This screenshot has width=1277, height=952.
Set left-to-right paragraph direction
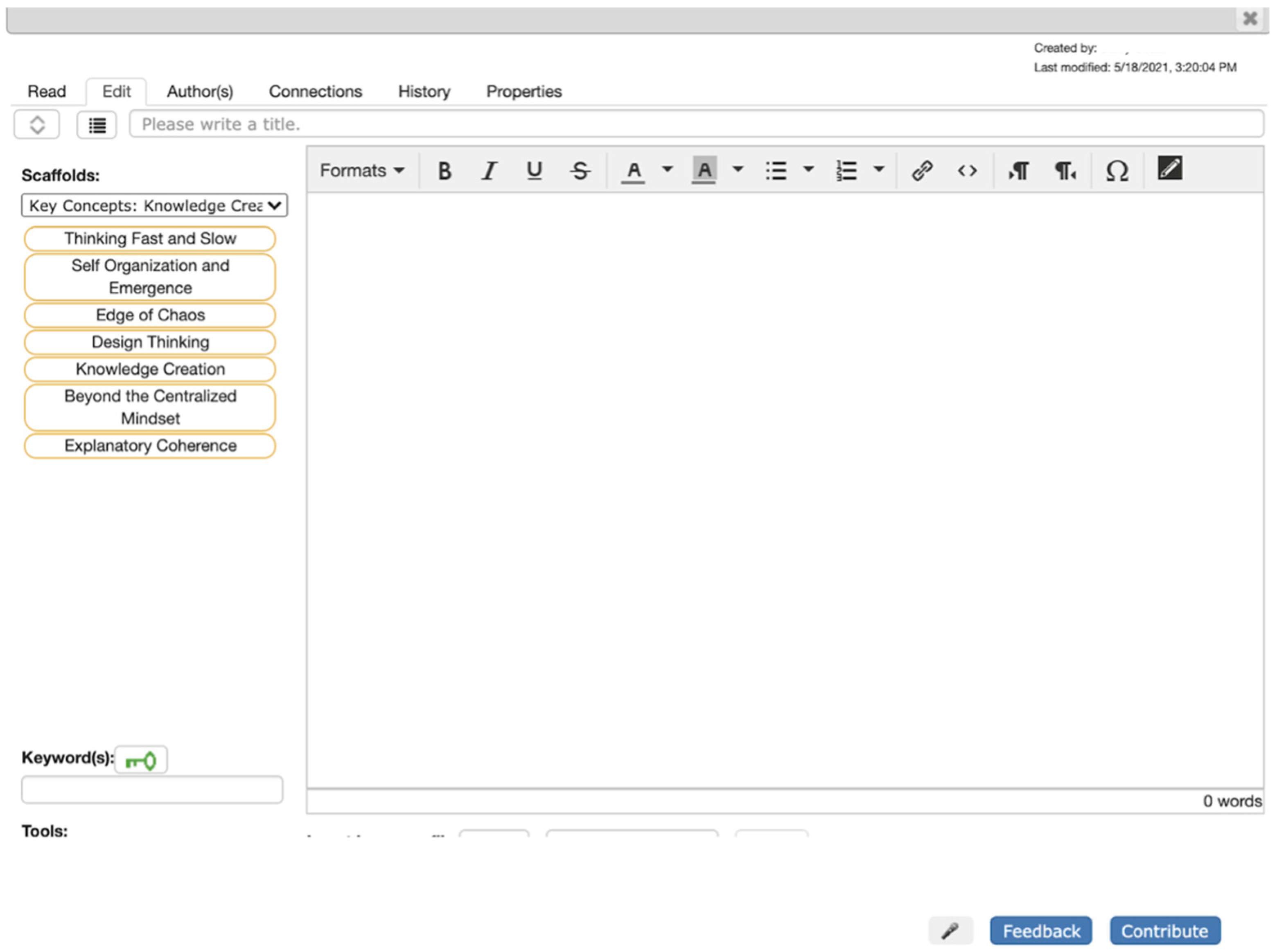click(x=1018, y=171)
